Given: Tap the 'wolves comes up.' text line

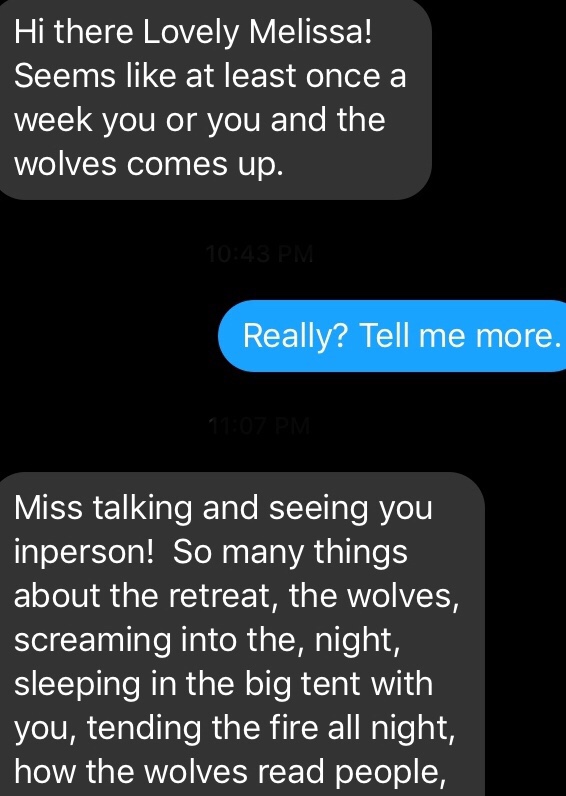Looking at the screenshot, I should pyautogui.click(x=148, y=165).
